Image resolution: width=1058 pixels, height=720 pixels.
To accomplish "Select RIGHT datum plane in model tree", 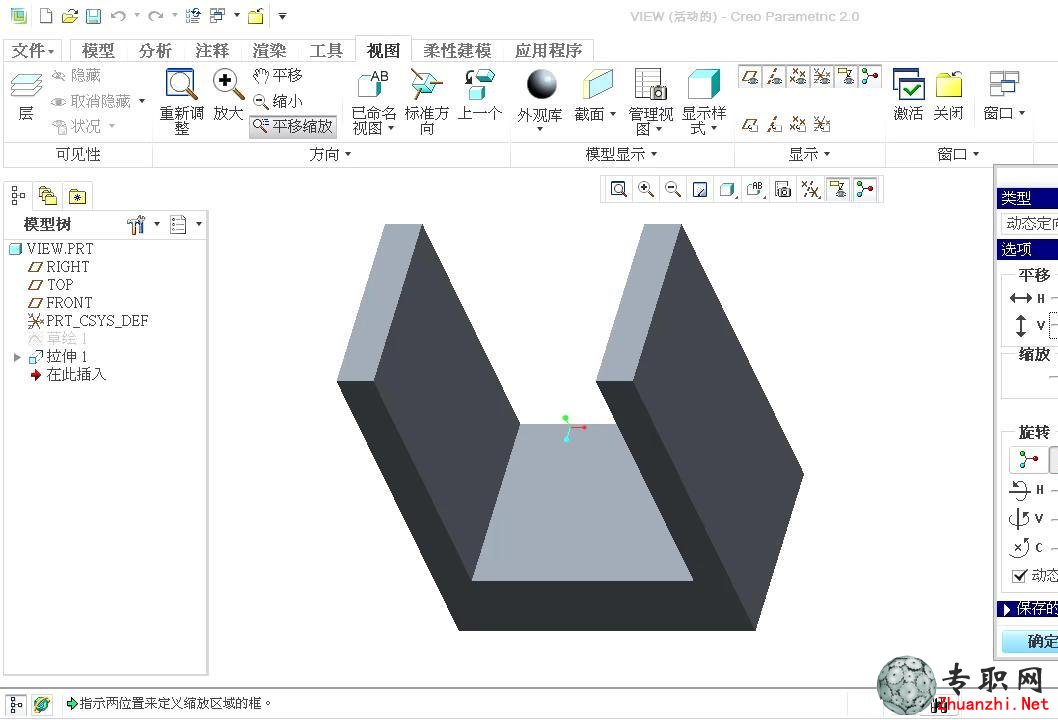I will pos(59,267).
